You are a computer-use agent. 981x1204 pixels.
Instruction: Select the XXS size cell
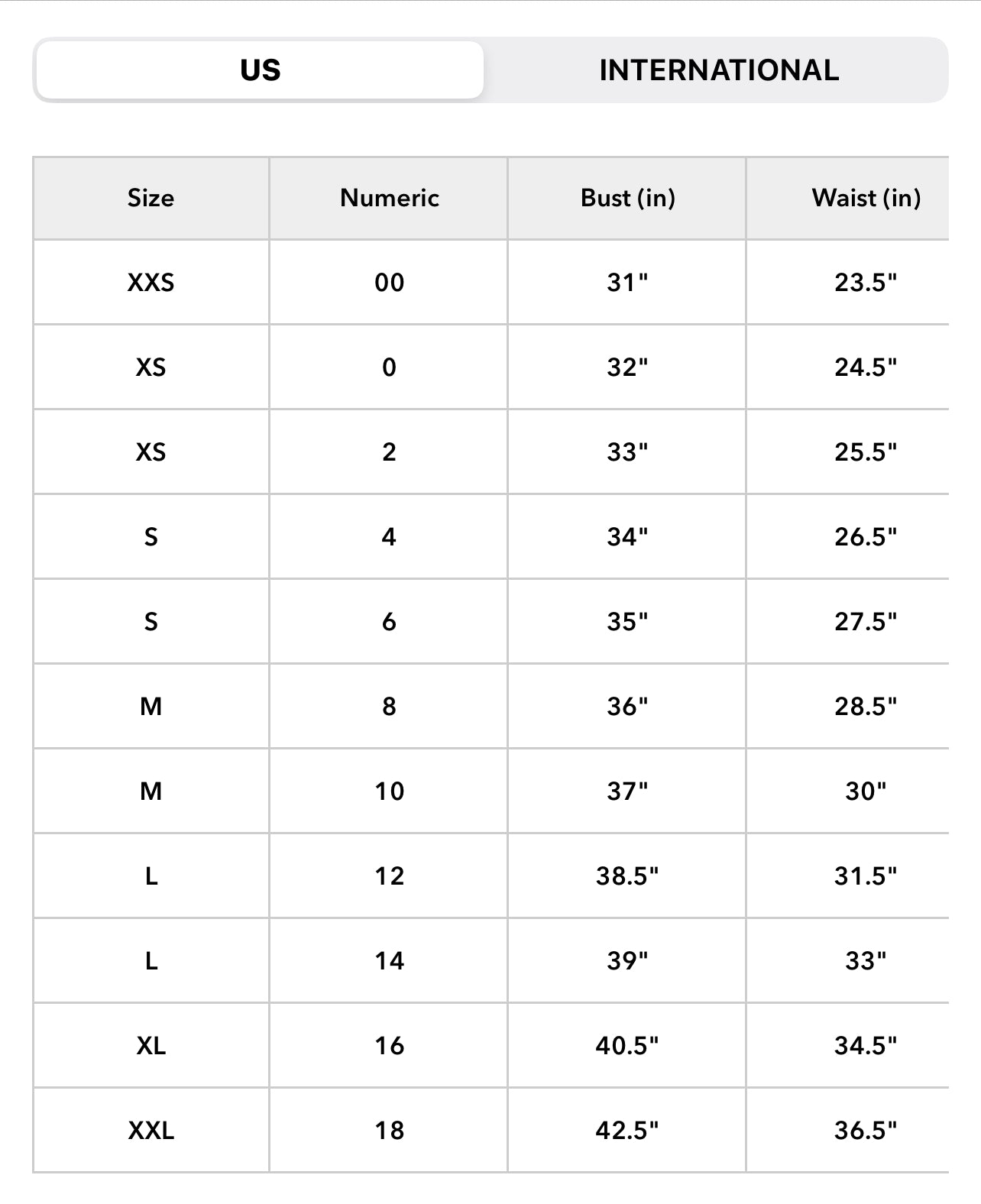(151, 283)
